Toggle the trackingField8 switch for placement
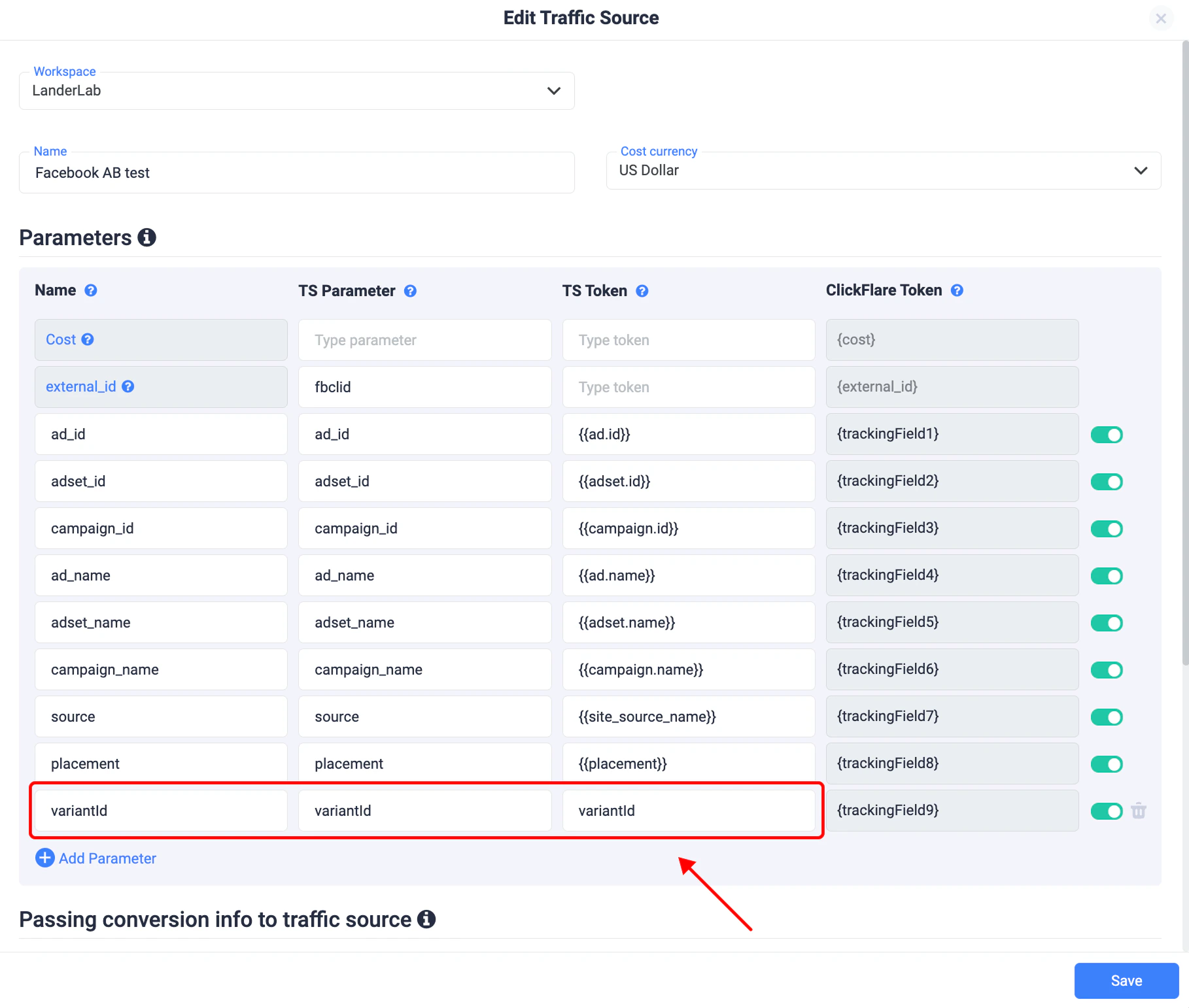The width and height of the screenshot is (1189, 1008). (1107, 764)
